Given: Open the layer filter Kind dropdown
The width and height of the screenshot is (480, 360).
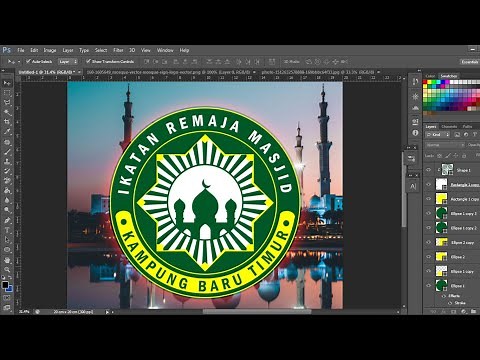Looking at the screenshot, I should (x=438, y=135).
